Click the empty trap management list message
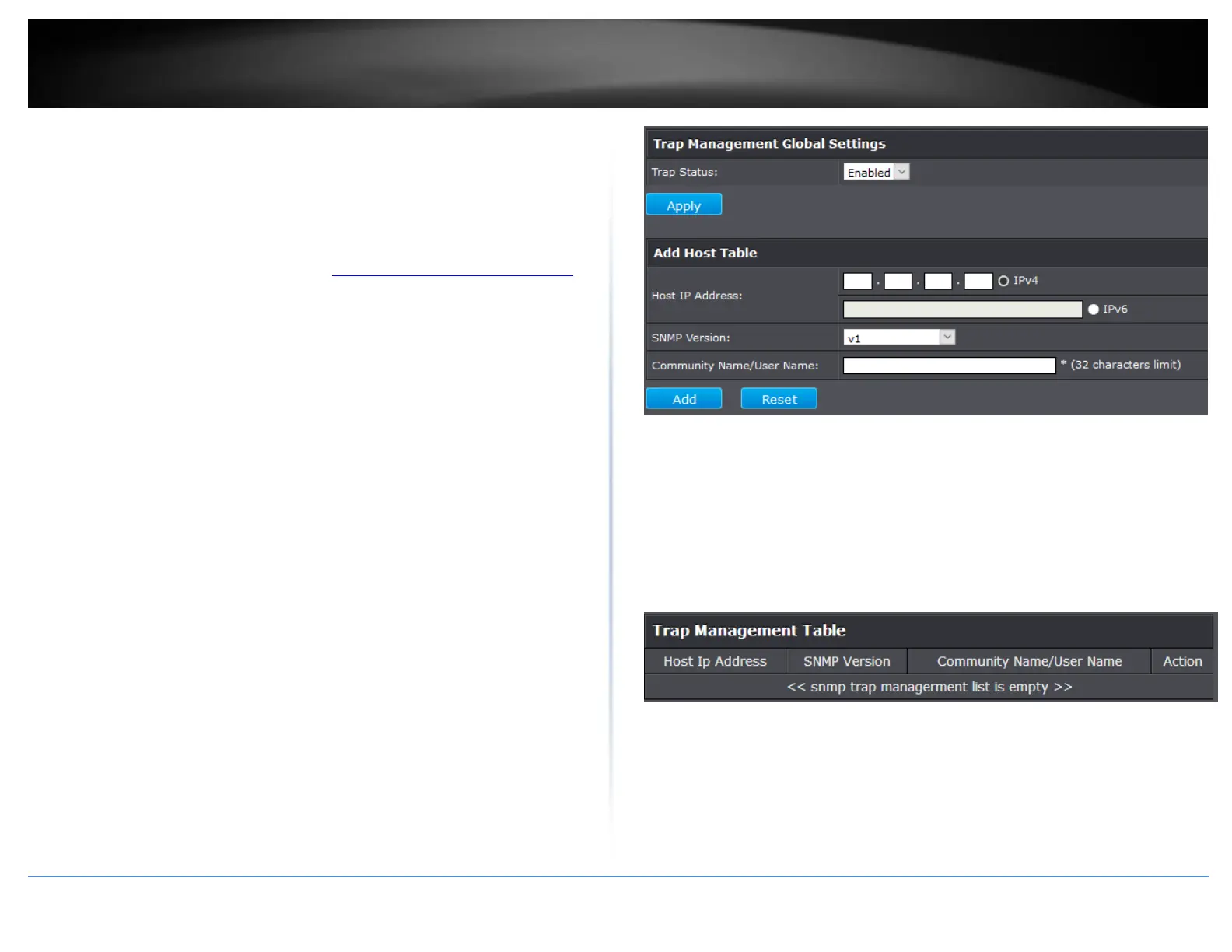1232x952 pixels. pos(929,687)
